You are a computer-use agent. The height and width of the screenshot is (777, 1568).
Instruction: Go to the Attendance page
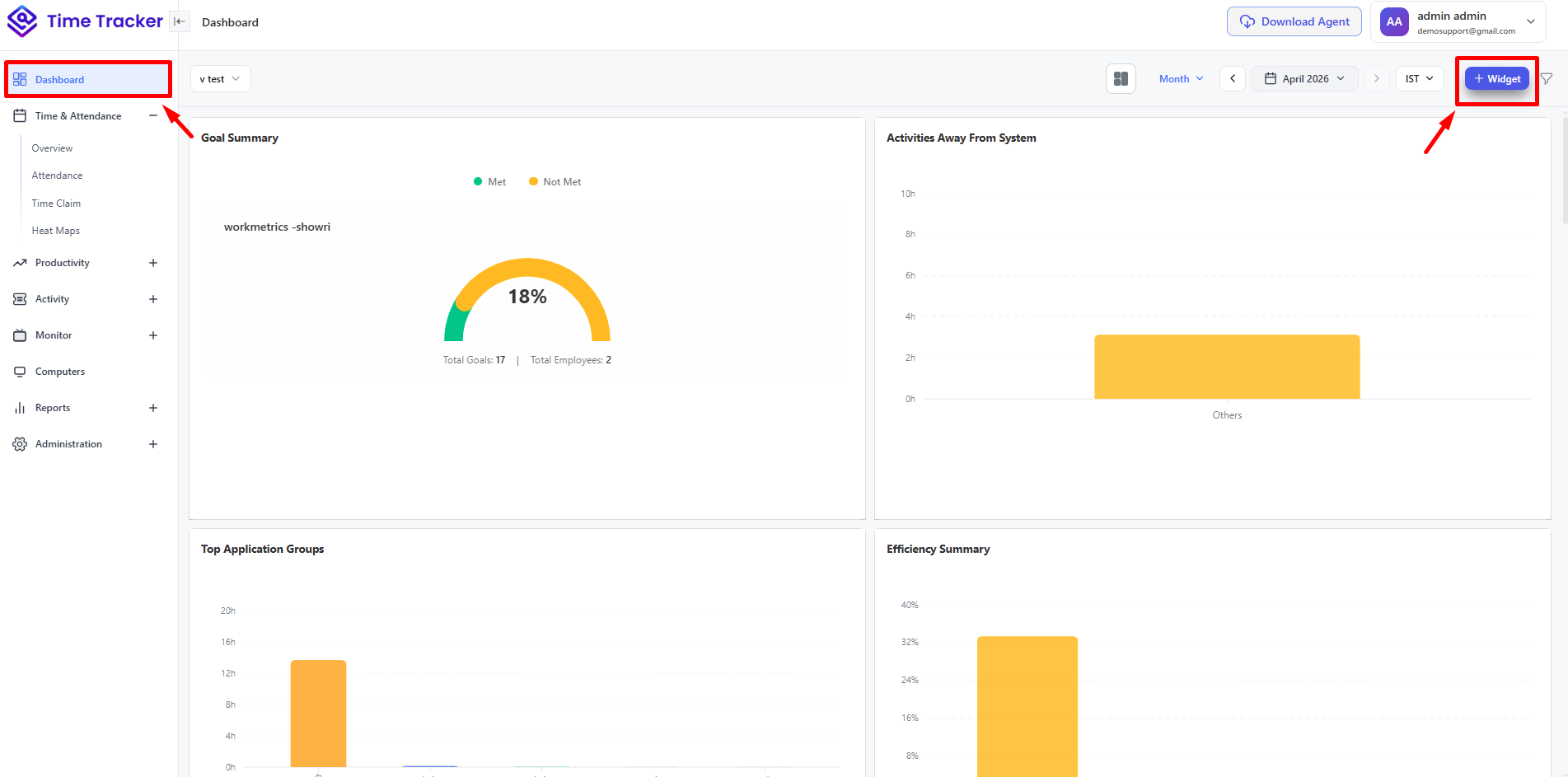pos(57,176)
